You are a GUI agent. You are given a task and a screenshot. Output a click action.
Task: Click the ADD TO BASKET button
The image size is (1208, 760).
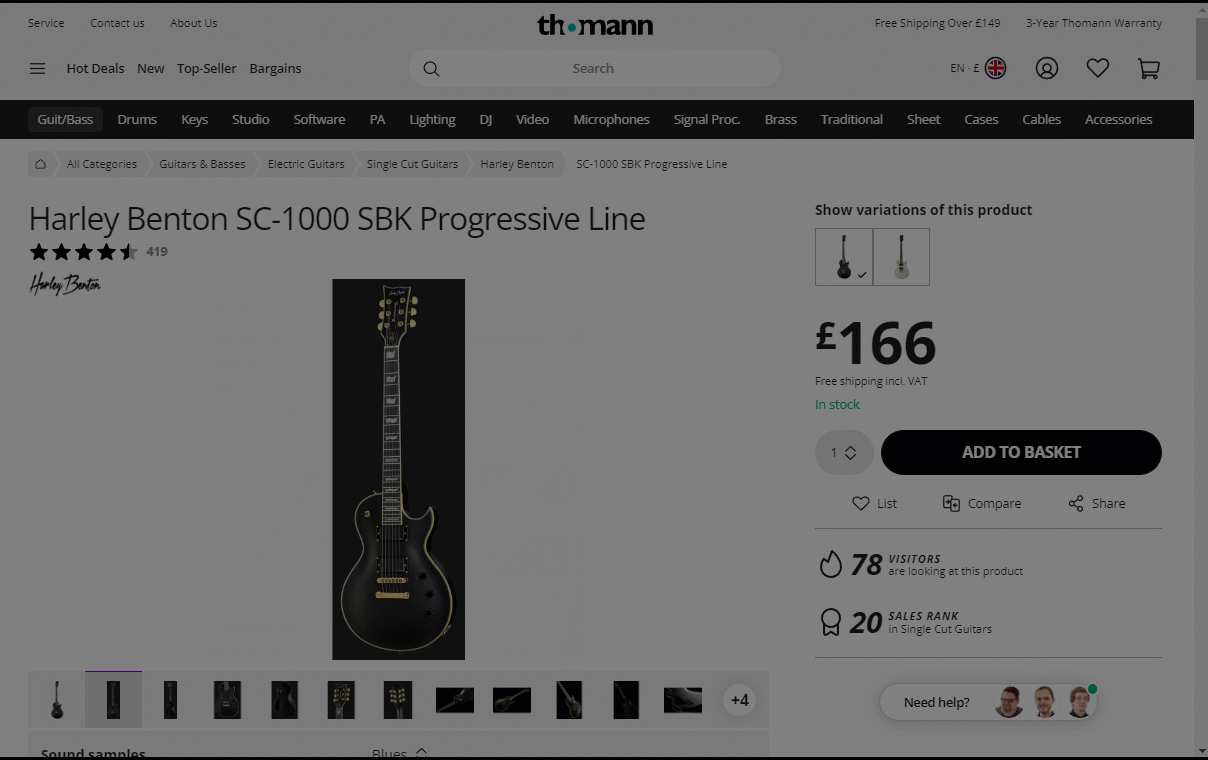tap(1021, 452)
